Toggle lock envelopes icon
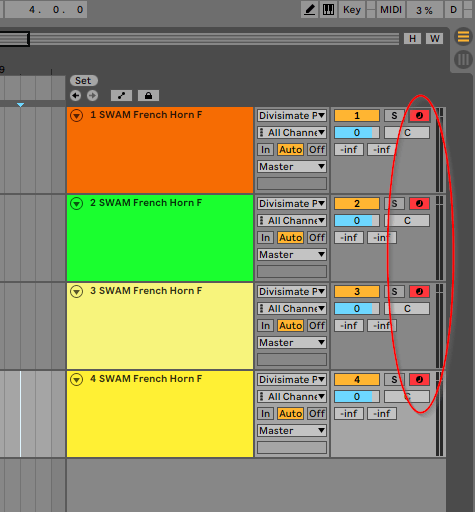Image resolution: width=475 pixels, height=512 pixels. (148, 96)
